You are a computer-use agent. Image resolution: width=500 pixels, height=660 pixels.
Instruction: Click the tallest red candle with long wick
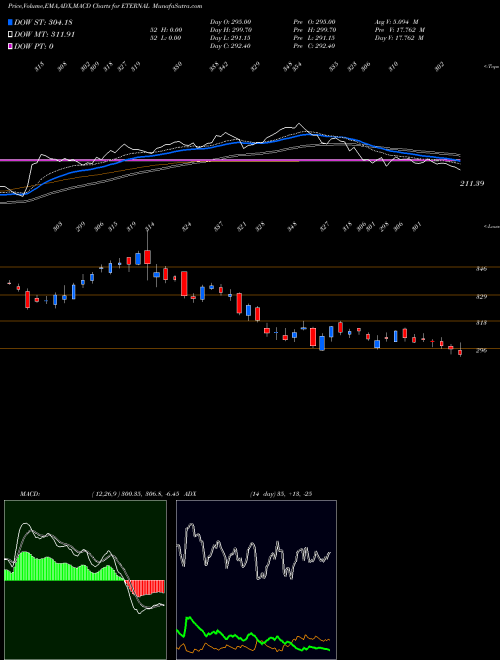point(147,256)
